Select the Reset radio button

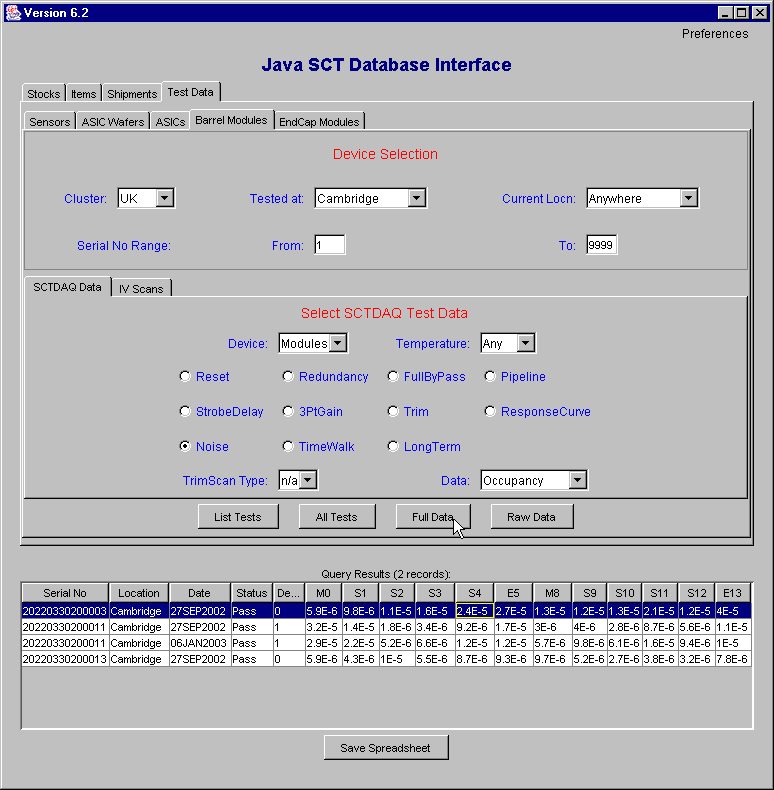(185, 376)
